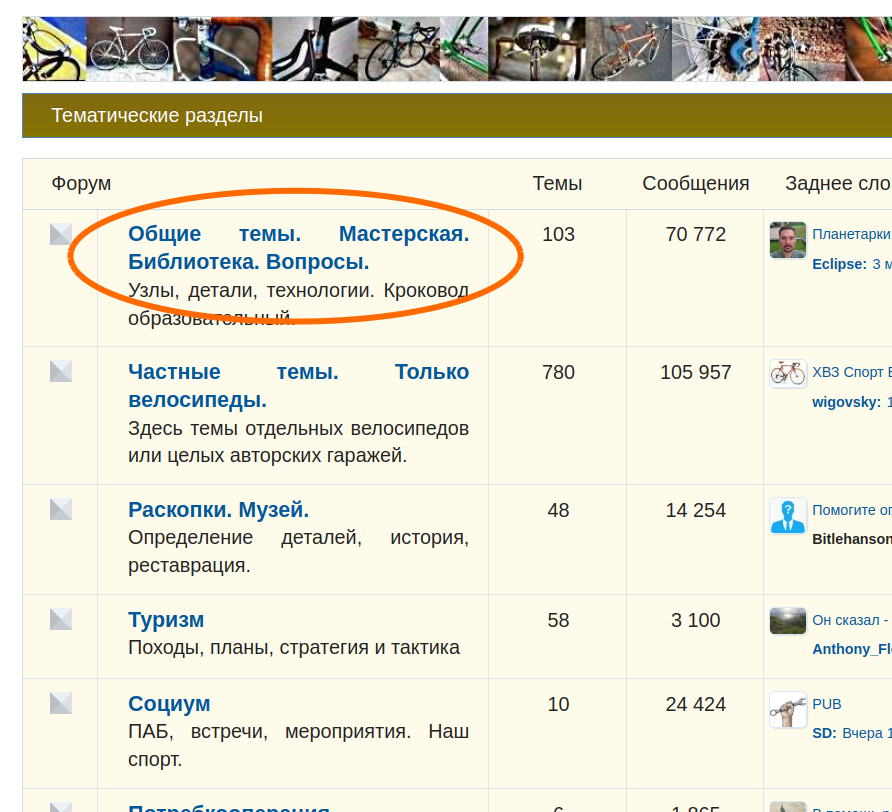Click Anthony's landscape avatar in the Туризм row
The image size is (892, 812).
click(x=788, y=621)
